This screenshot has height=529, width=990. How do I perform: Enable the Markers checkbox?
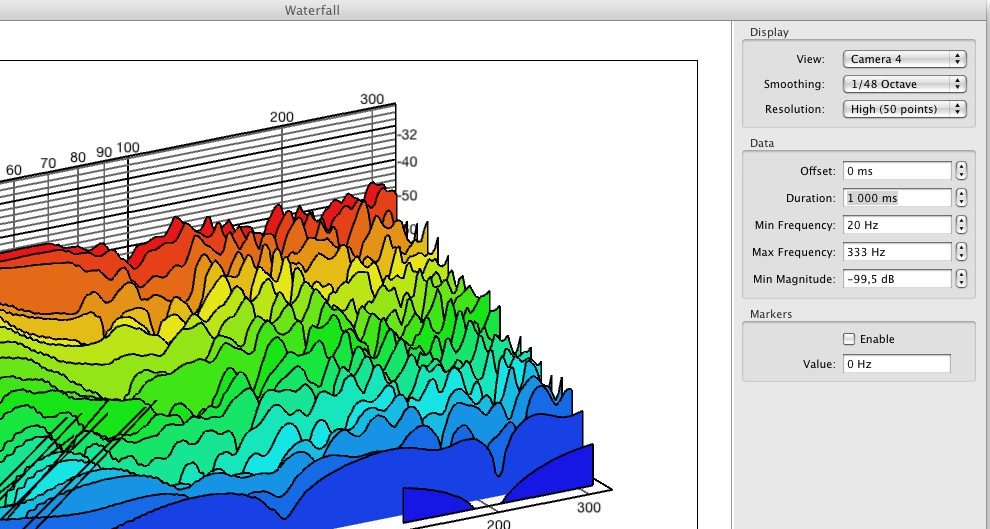coord(850,339)
